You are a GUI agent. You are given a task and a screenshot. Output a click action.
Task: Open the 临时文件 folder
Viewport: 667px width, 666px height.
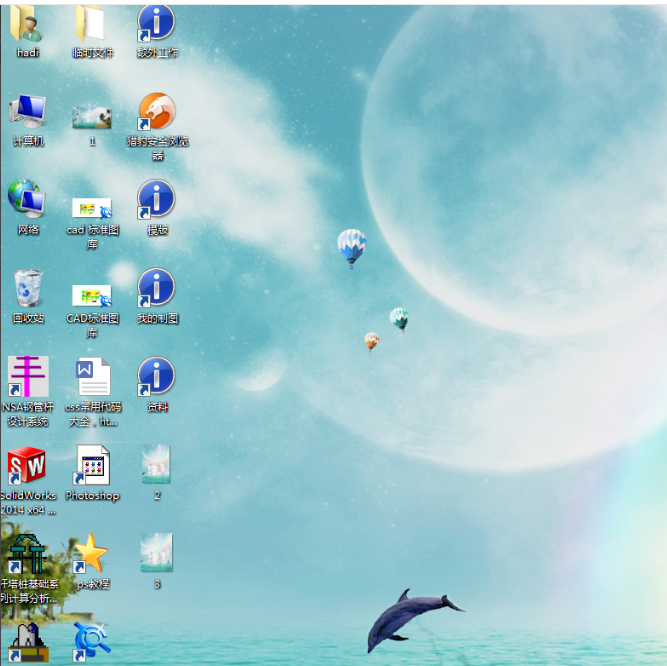coord(92,25)
